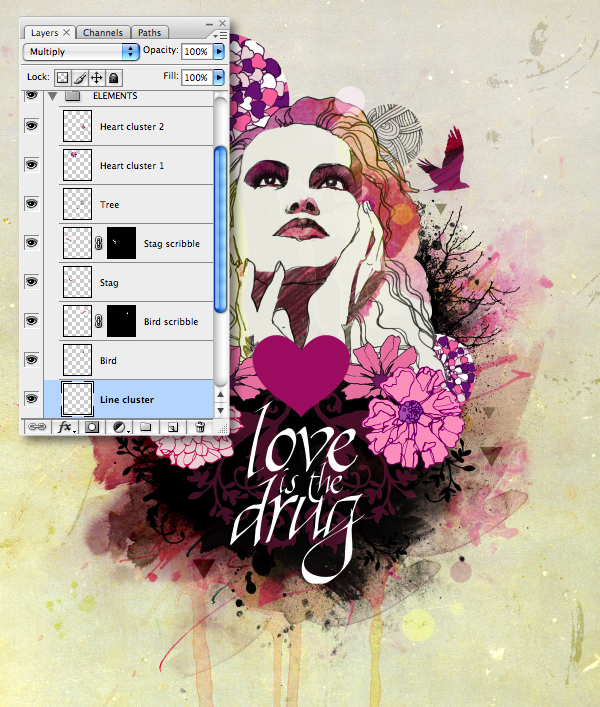Viewport: 600px width, 707px height.
Task: Click the scrollbar up arrow
Action: [x=220, y=395]
